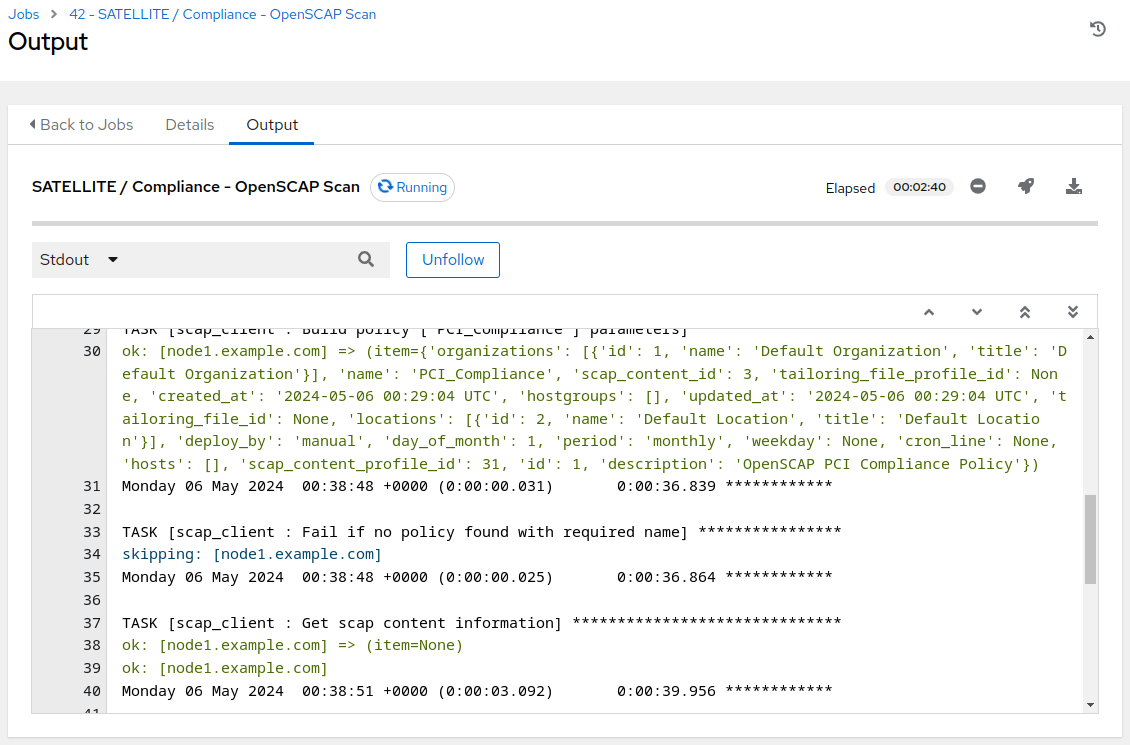Image resolution: width=1130 pixels, height=745 pixels.
Task: Jump to bottom of output
Action: point(1072,312)
